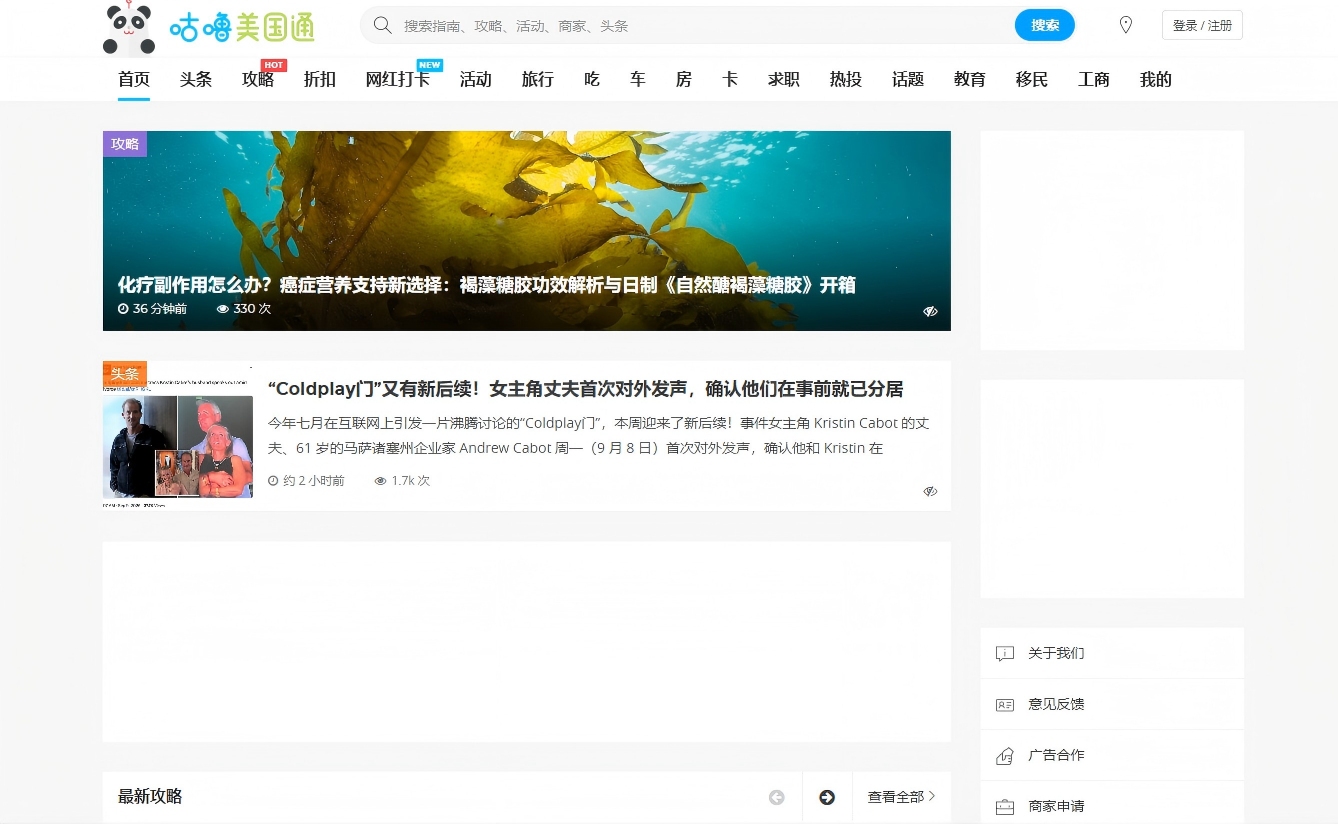Viewport: 1338px width, 827px height.
Task: Go to next slide in 最新攻略
Action: point(827,797)
